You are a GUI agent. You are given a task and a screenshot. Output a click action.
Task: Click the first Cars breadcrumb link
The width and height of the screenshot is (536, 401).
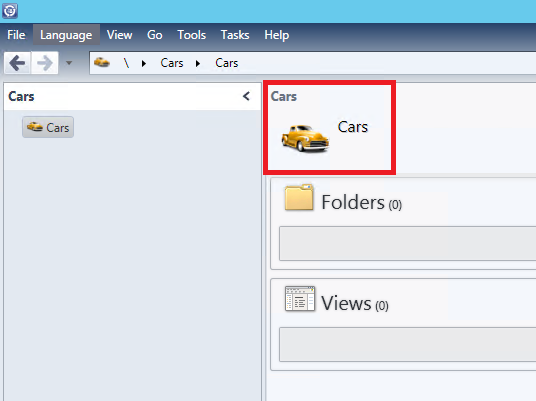point(172,63)
